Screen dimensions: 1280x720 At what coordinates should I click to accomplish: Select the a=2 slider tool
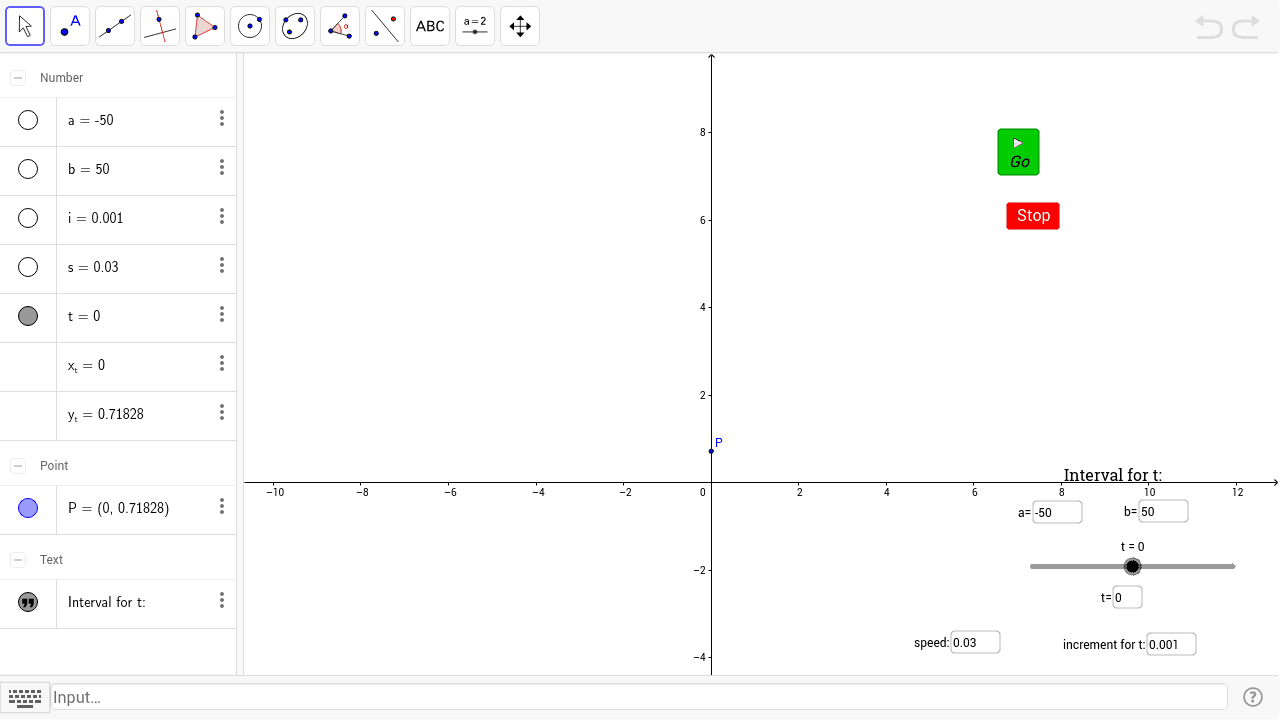tap(475, 26)
